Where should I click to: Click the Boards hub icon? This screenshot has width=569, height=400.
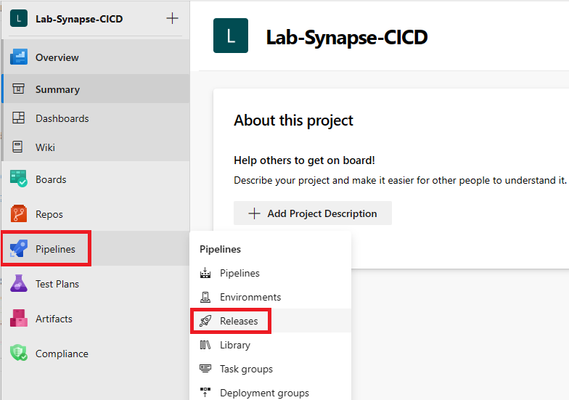(x=19, y=179)
